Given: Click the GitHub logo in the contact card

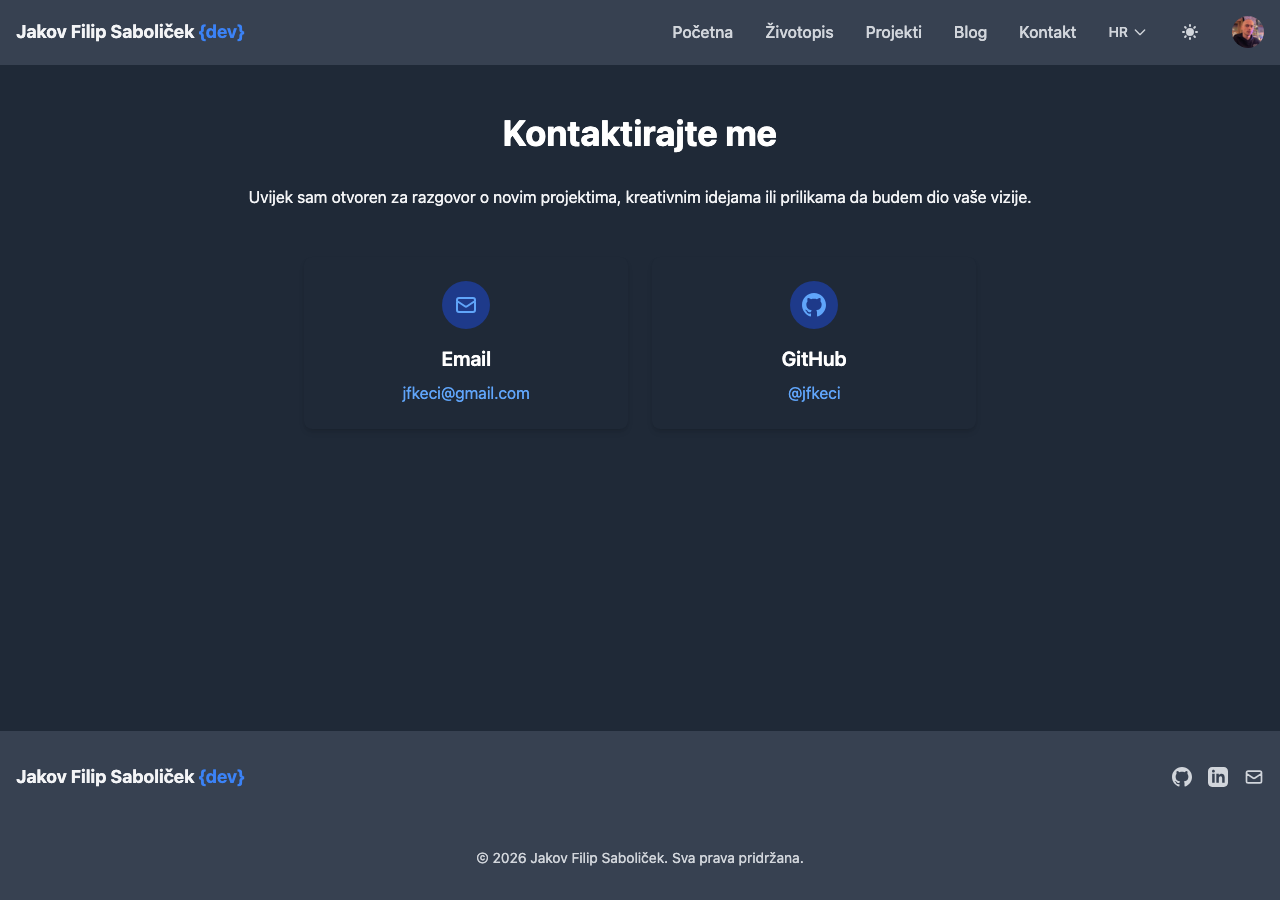Looking at the screenshot, I should point(813,305).
